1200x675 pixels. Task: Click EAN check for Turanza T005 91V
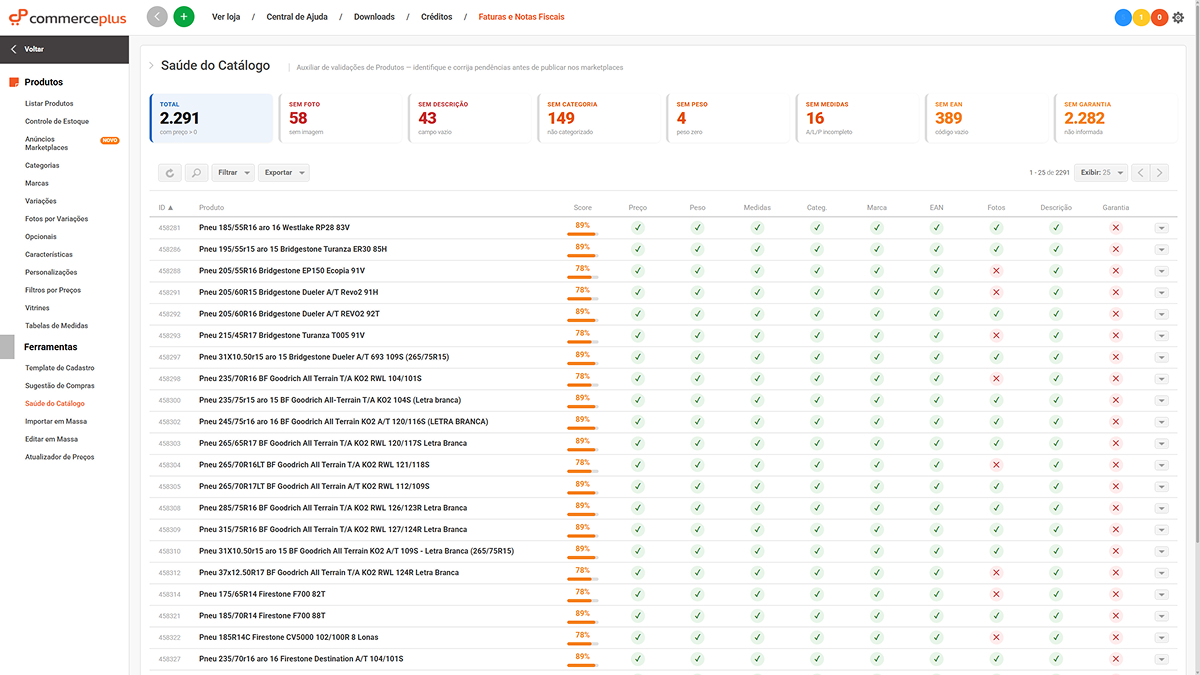click(x=937, y=335)
